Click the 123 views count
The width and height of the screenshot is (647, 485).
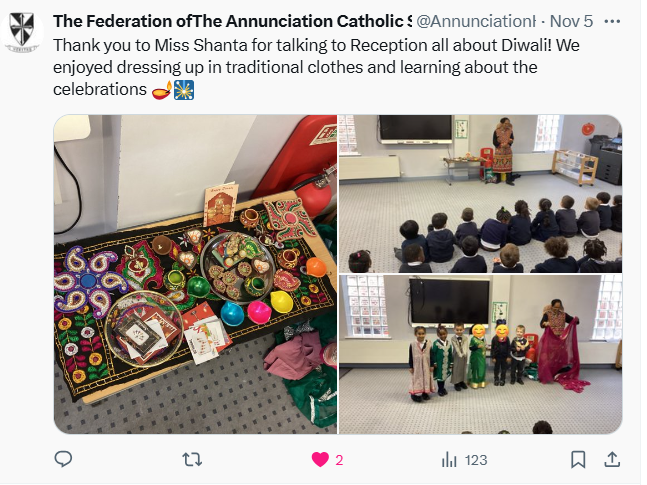[x=476, y=460]
